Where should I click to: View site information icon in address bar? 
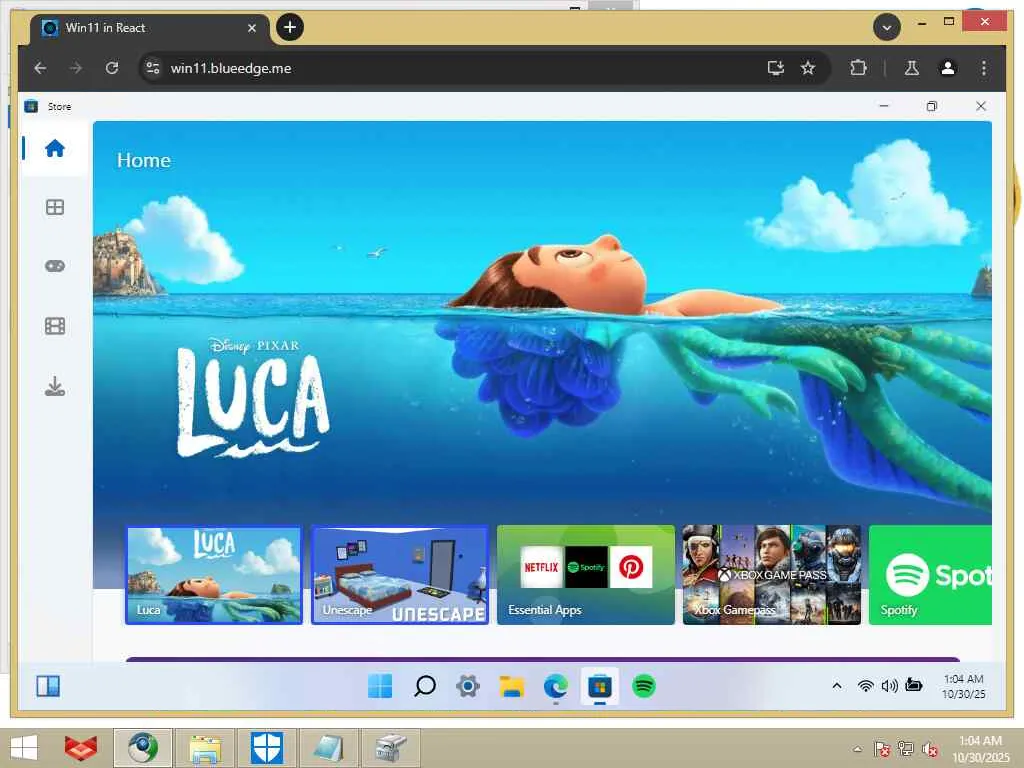click(153, 68)
